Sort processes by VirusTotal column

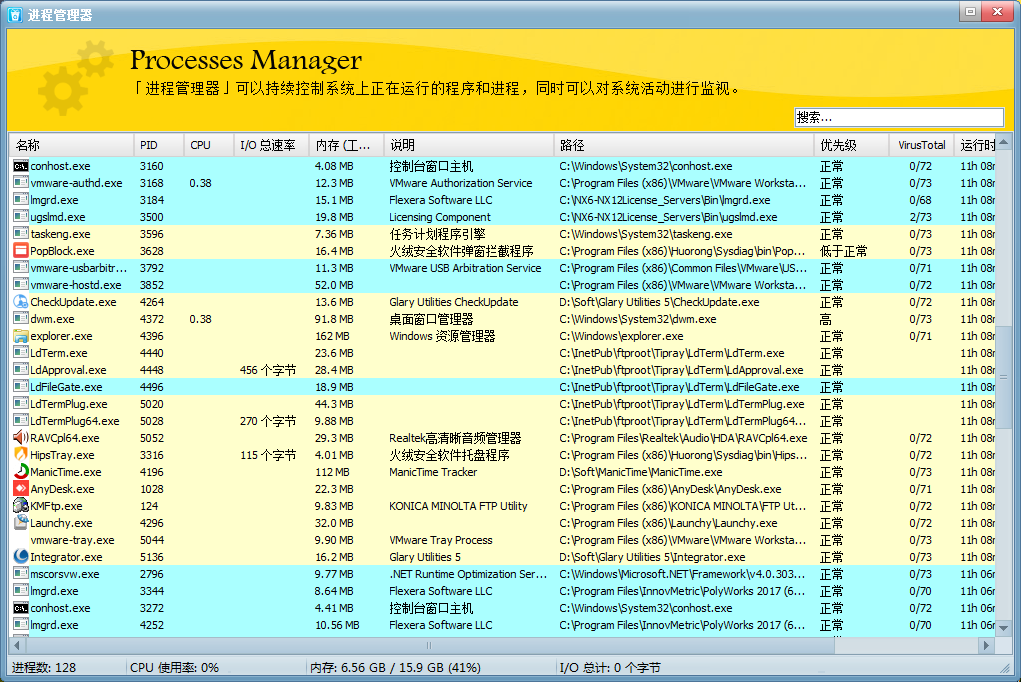[x=921, y=145]
